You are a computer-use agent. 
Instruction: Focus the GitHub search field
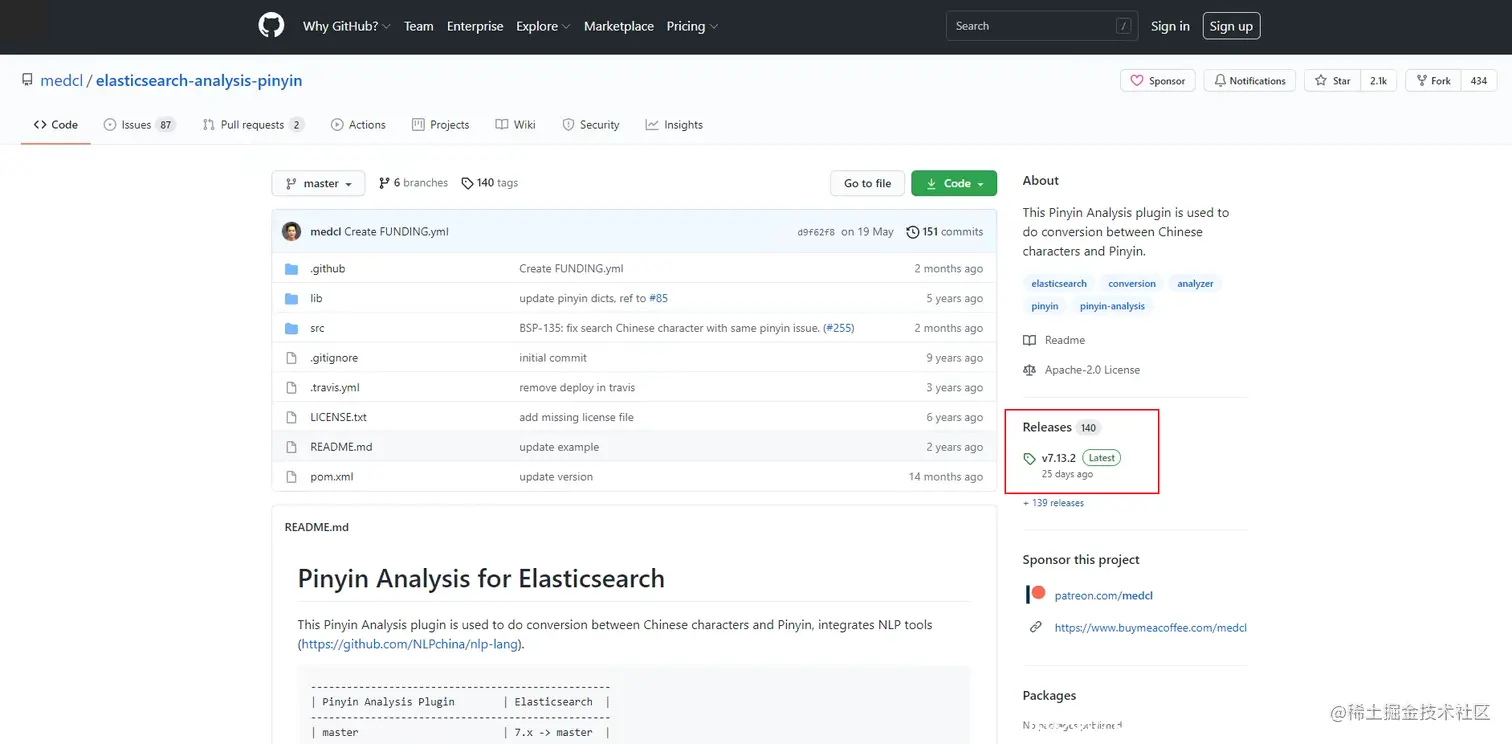coord(1042,26)
